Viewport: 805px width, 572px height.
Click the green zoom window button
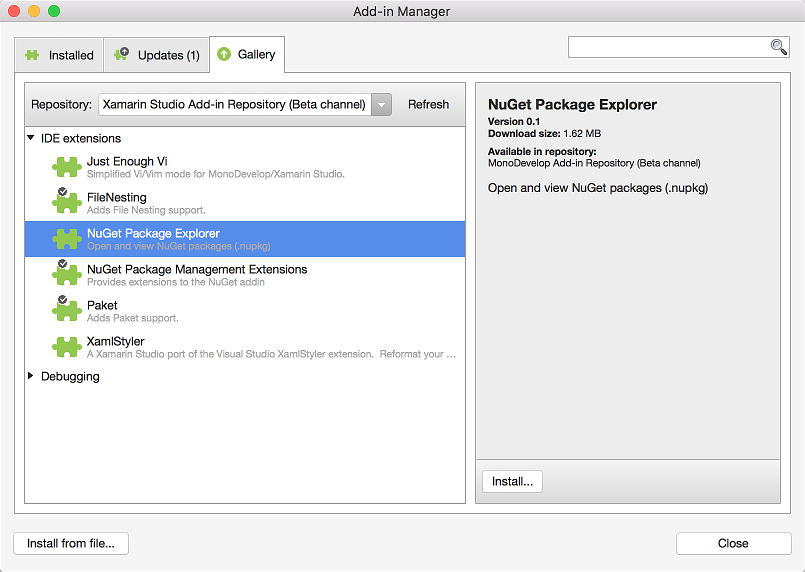coord(54,11)
